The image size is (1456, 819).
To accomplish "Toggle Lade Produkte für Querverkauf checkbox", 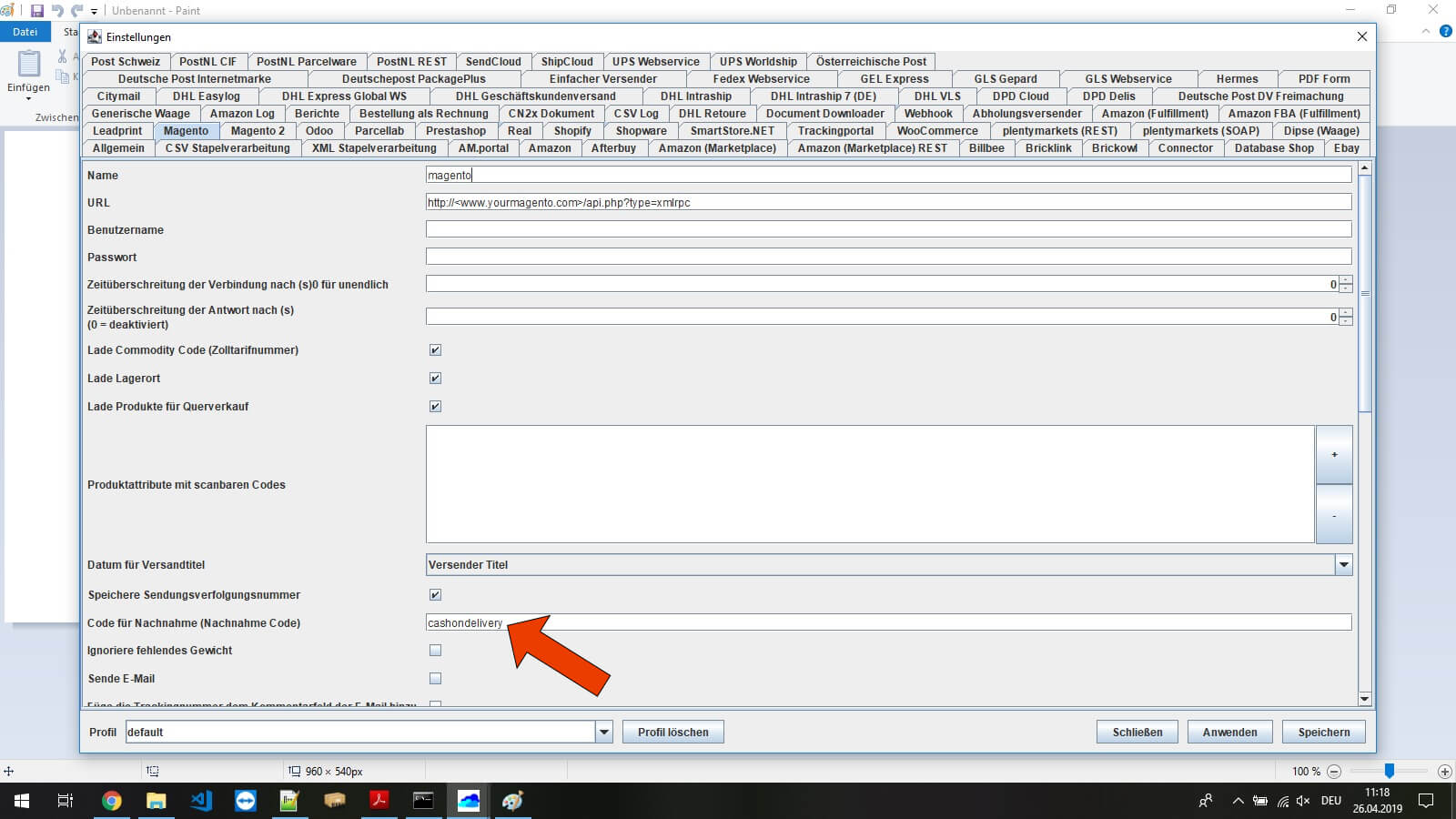I will tap(435, 407).
